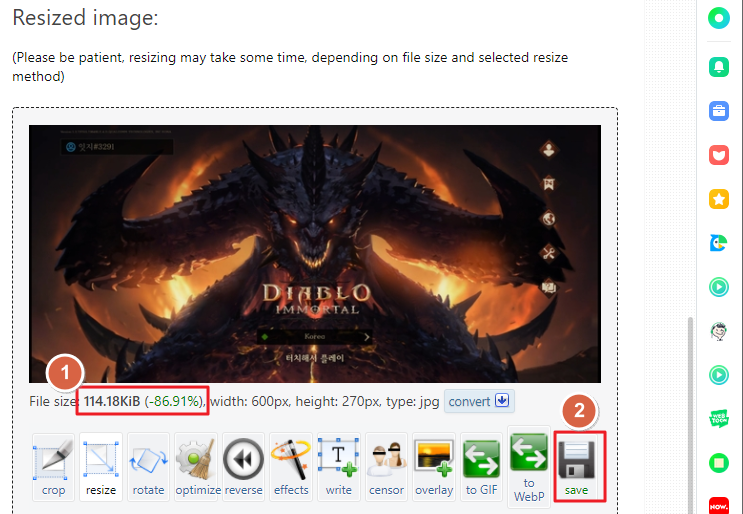Screen dimensions: 743x514
Task: Click the green (-86.91%) size reduction text
Action: (174, 402)
